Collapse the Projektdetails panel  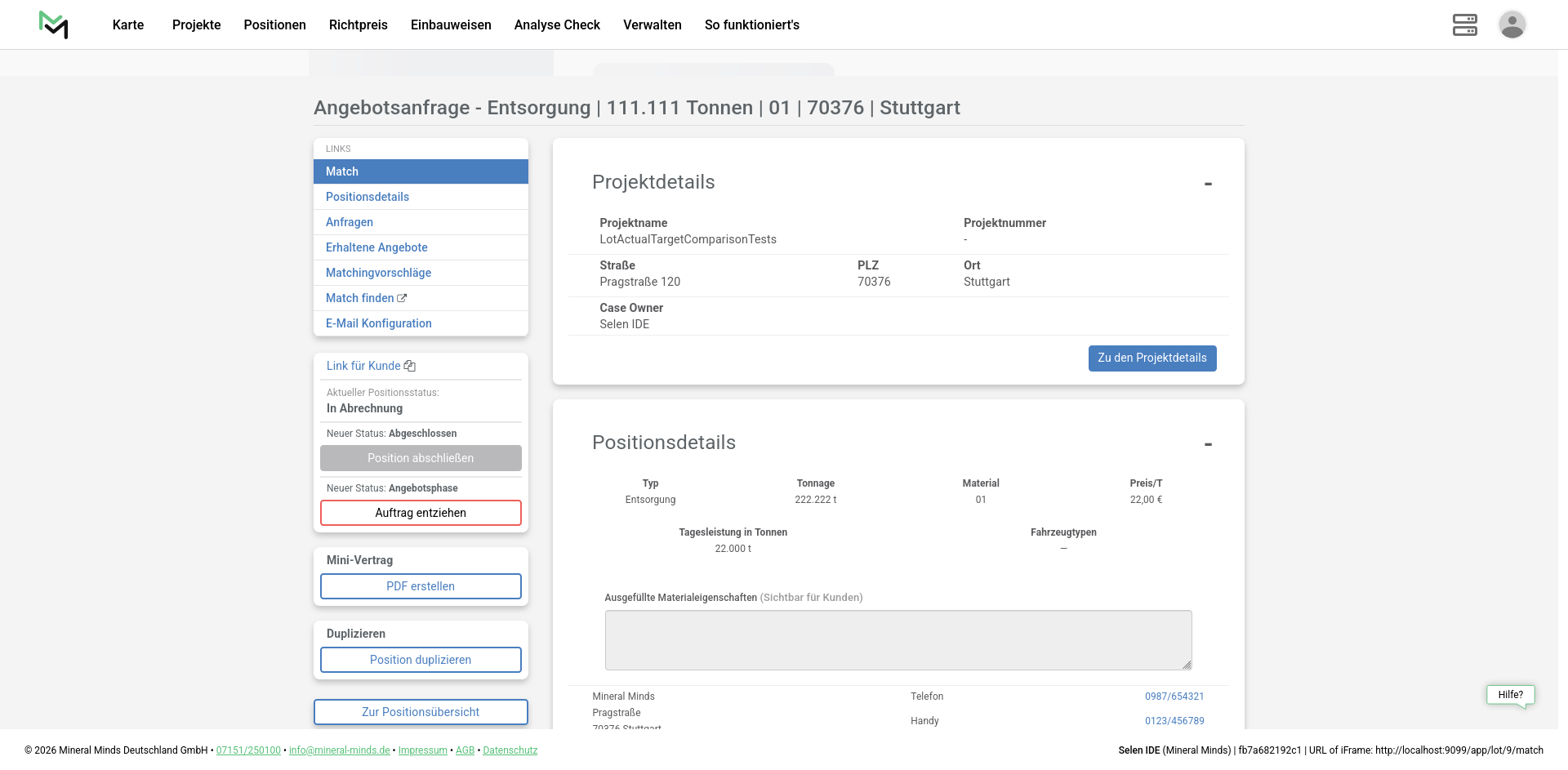tap(1208, 184)
